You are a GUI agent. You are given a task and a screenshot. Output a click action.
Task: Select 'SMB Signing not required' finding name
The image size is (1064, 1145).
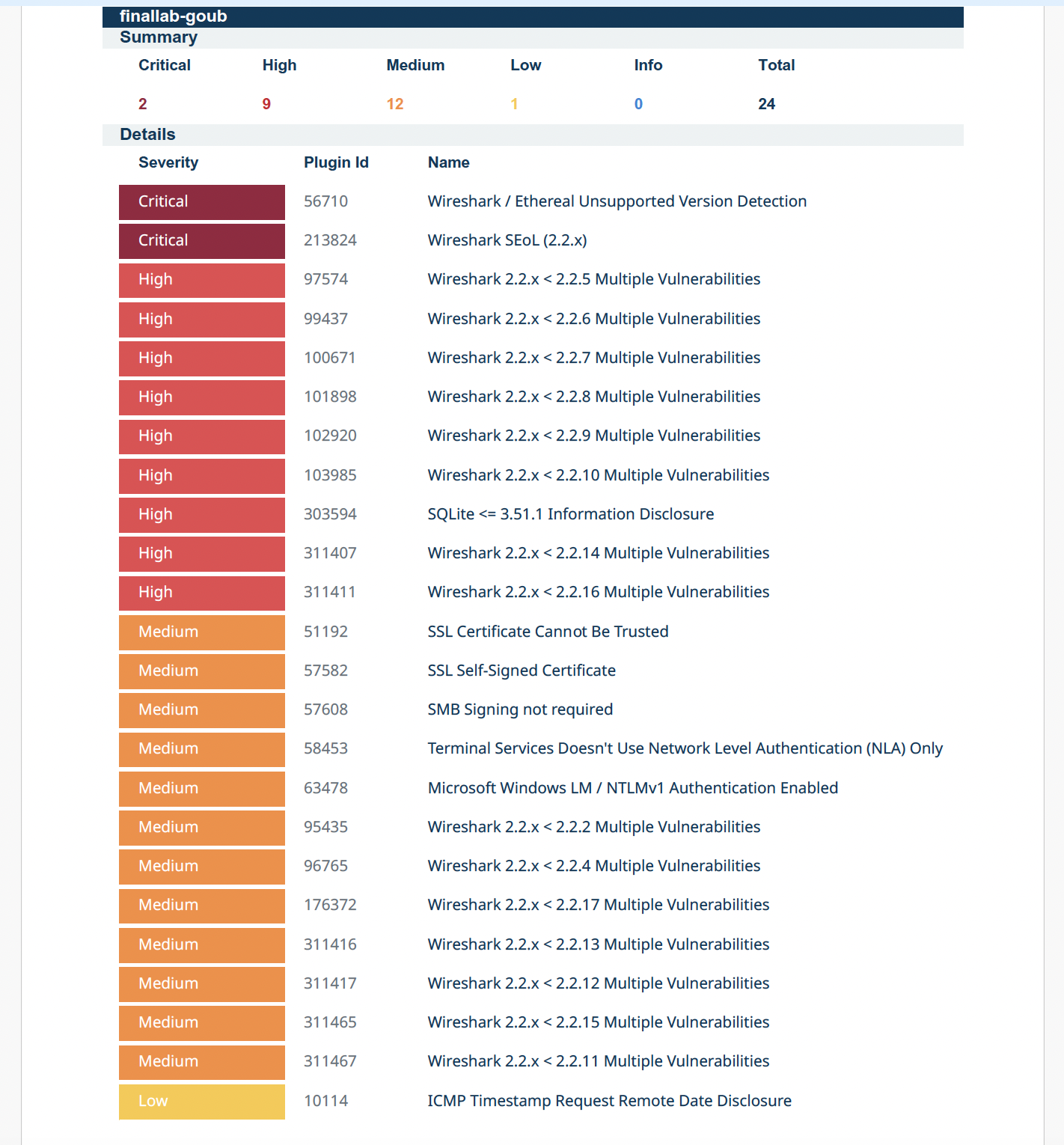point(520,709)
